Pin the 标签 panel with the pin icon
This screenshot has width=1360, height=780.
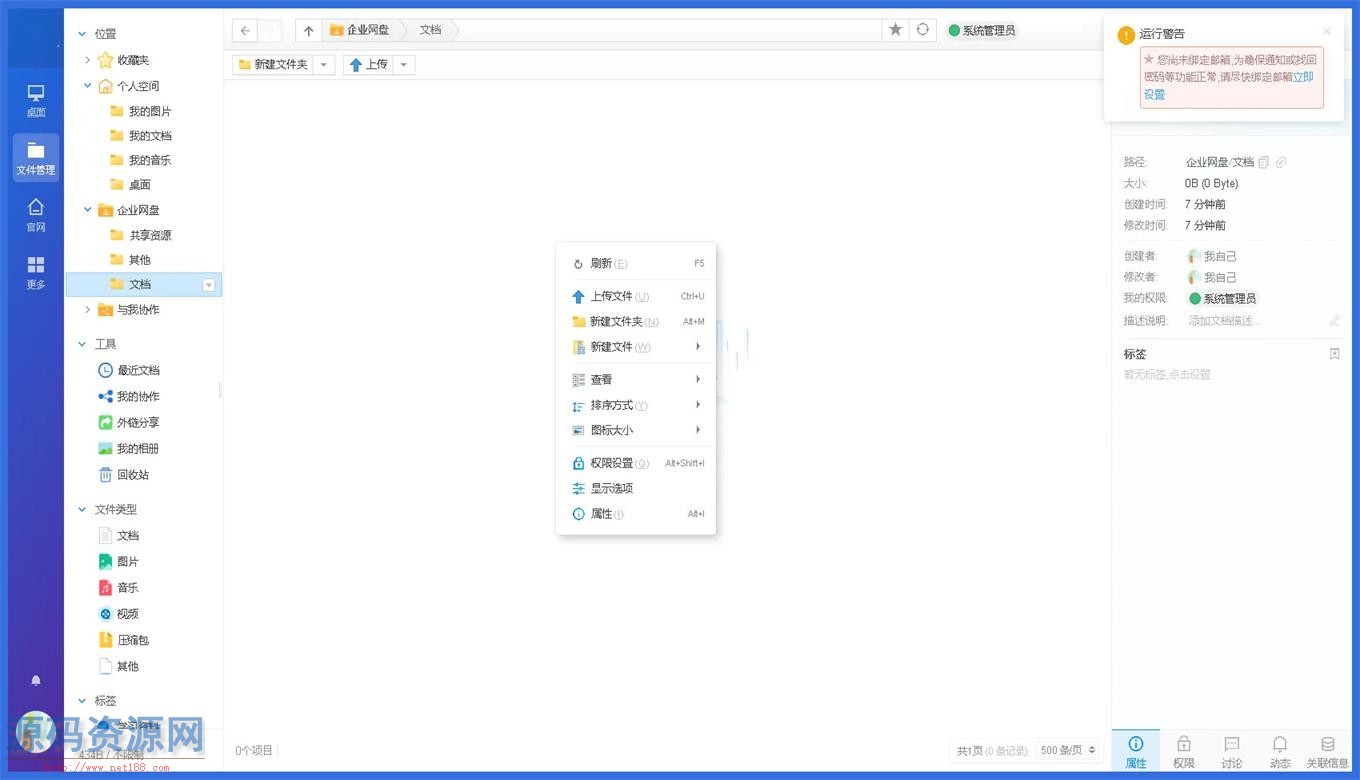pos(1334,353)
